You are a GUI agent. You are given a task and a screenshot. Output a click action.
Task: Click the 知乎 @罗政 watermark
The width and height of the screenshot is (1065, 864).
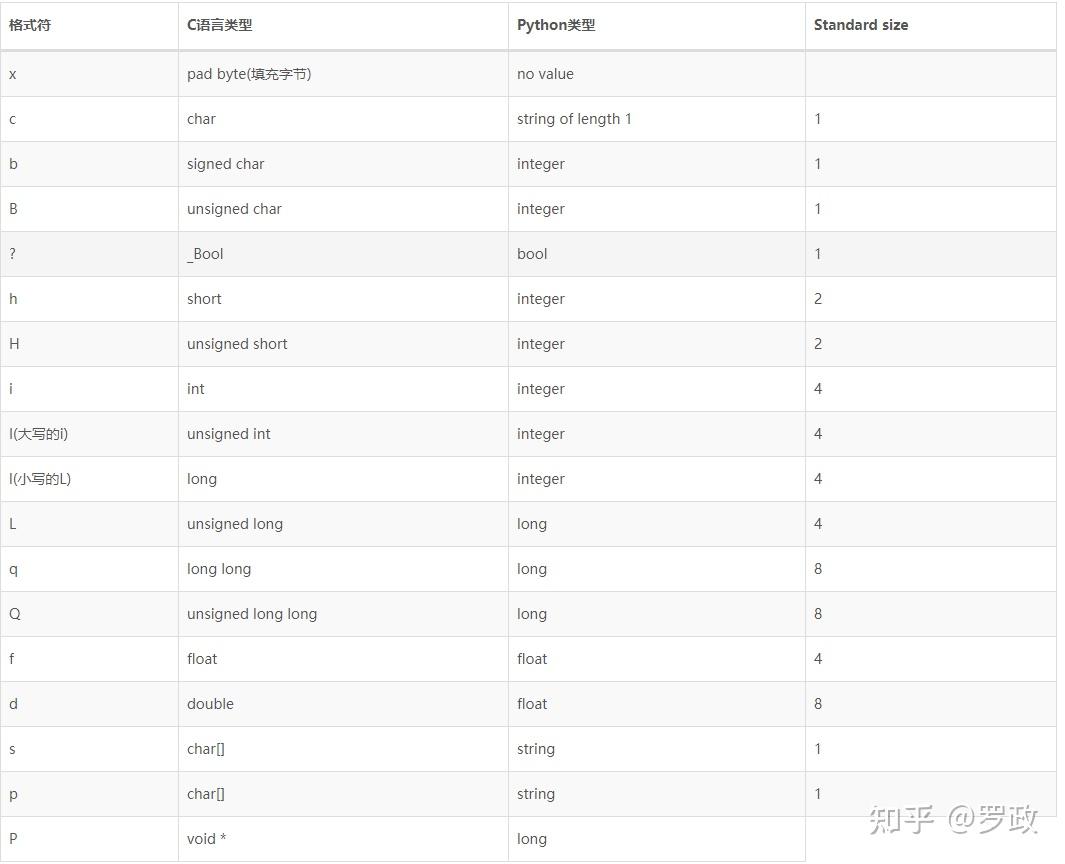click(x=953, y=820)
